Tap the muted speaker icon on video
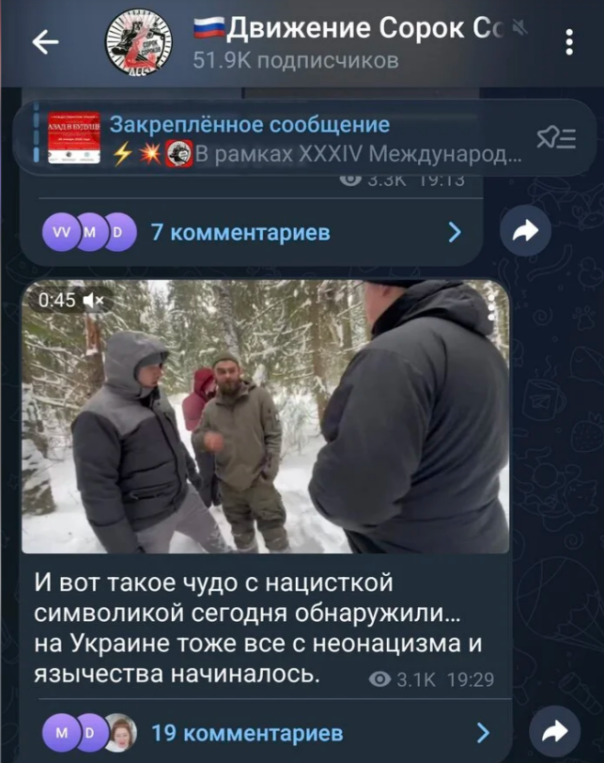604x763 pixels. (93, 300)
